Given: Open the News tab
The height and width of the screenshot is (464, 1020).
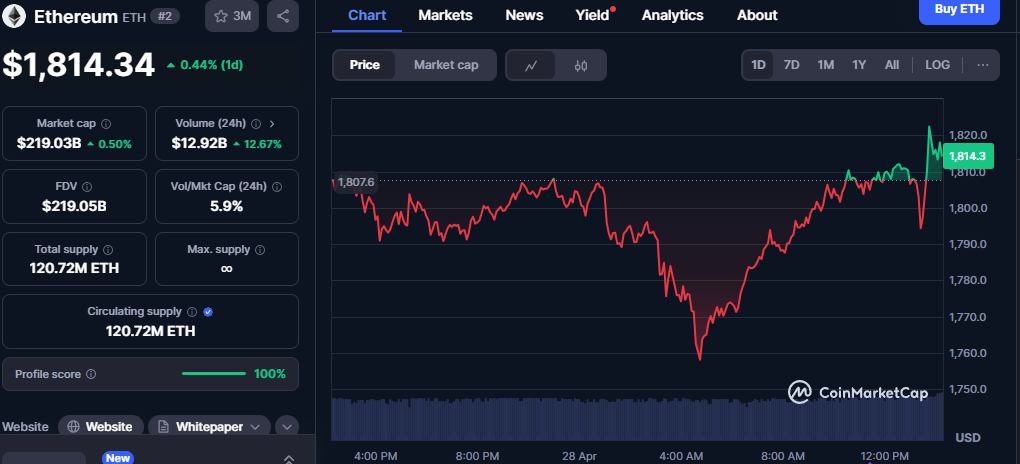Looking at the screenshot, I should (x=524, y=15).
